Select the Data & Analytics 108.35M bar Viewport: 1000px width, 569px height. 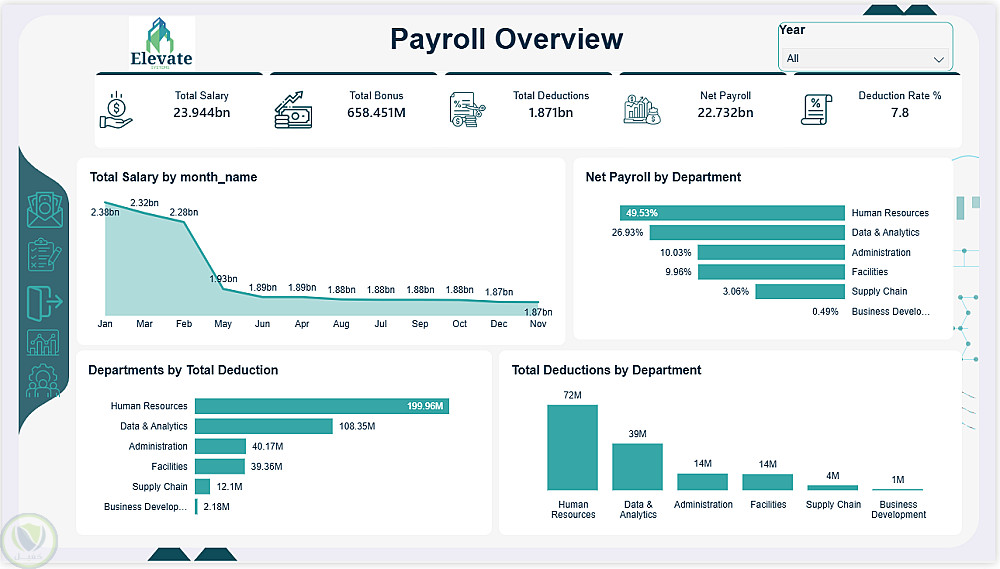coord(264,425)
